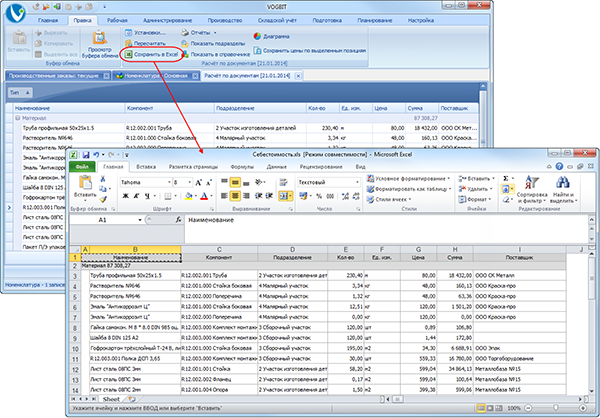600x418 pixels.
Task: Toggle bold Ж formatting
Action: pyautogui.click(x=125, y=196)
